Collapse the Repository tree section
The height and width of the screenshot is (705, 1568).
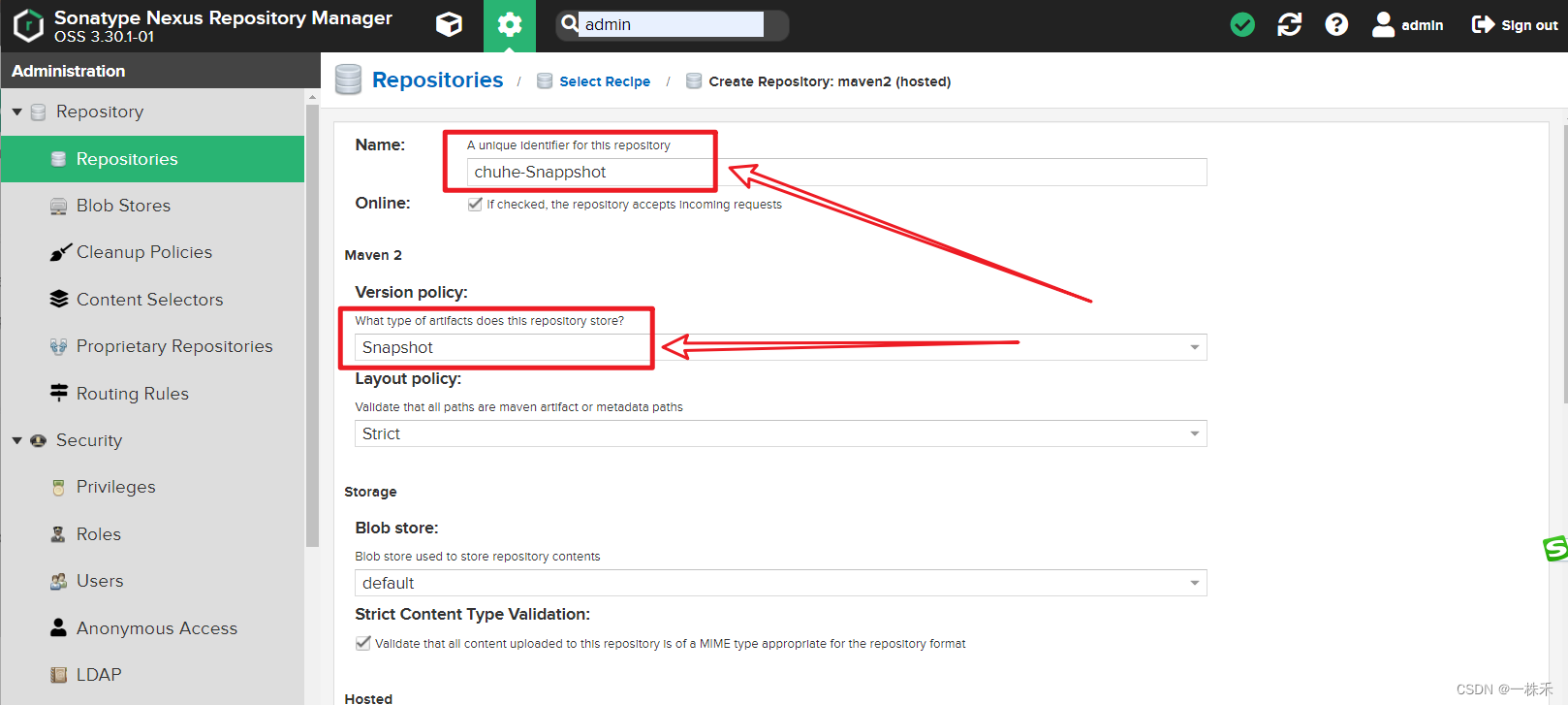click(16, 112)
